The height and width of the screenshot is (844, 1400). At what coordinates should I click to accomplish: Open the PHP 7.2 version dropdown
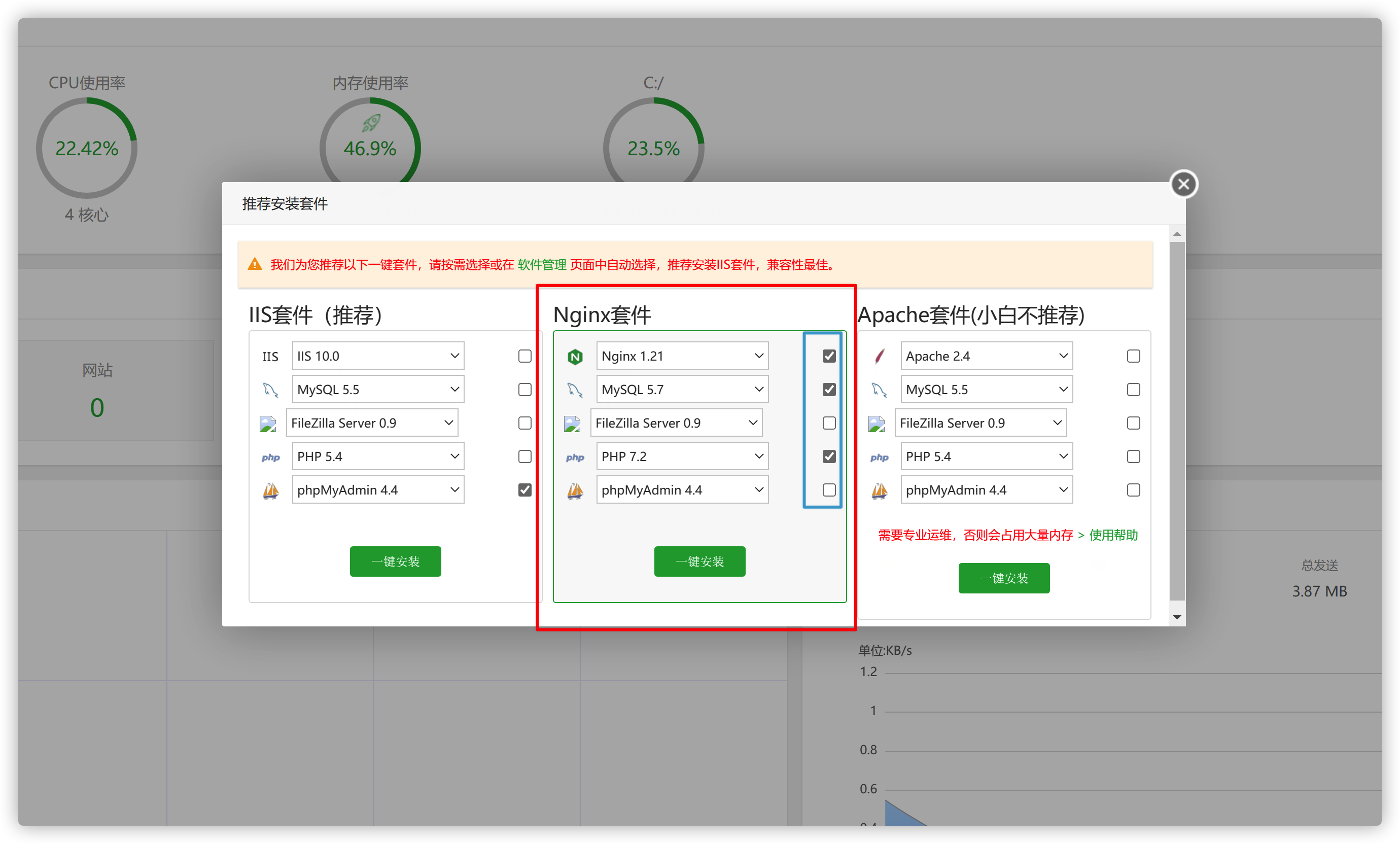[x=682, y=456]
